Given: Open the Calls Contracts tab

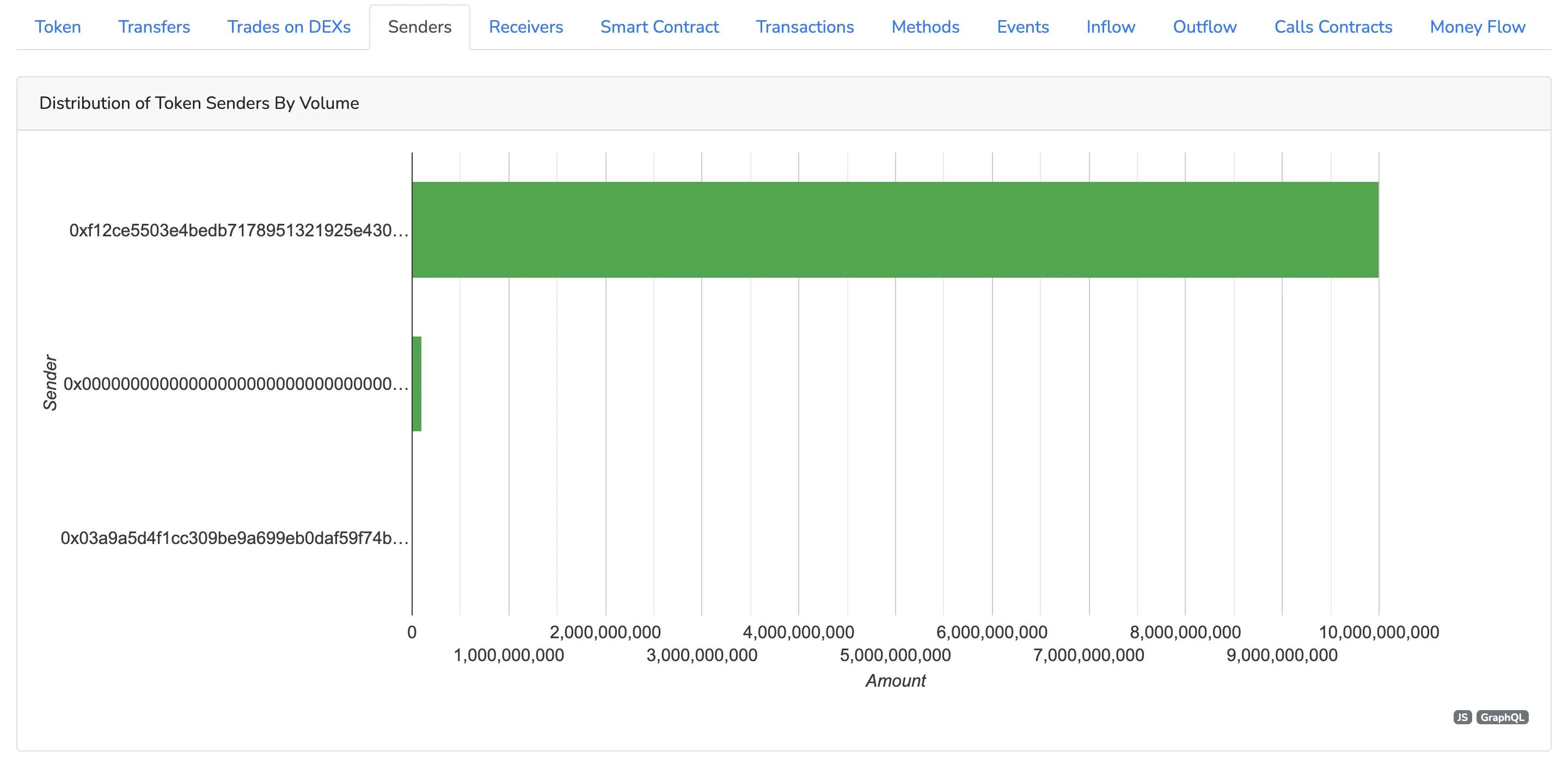Looking at the screenshot, I should 1333,27.
